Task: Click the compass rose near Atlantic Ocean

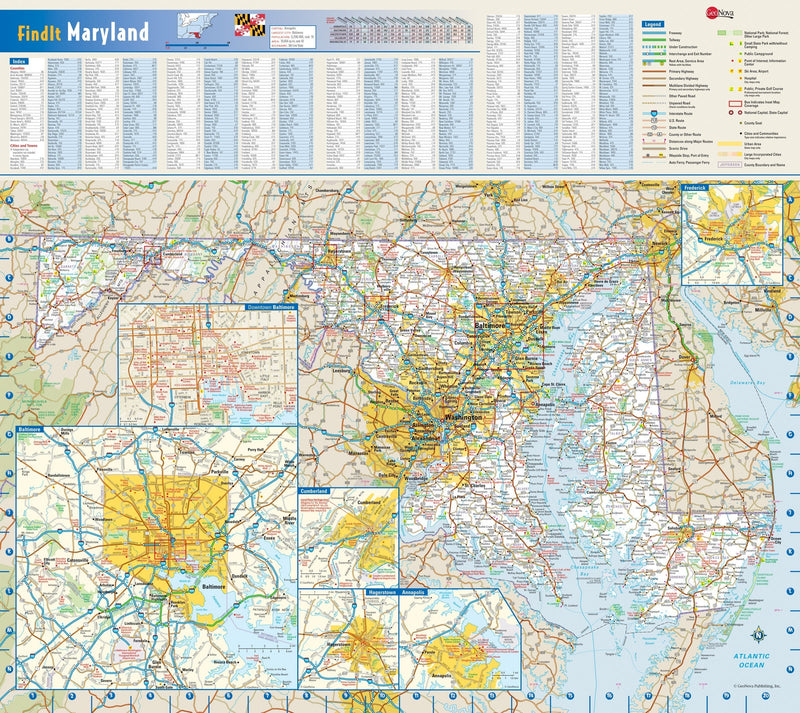Action: (758, 636)
